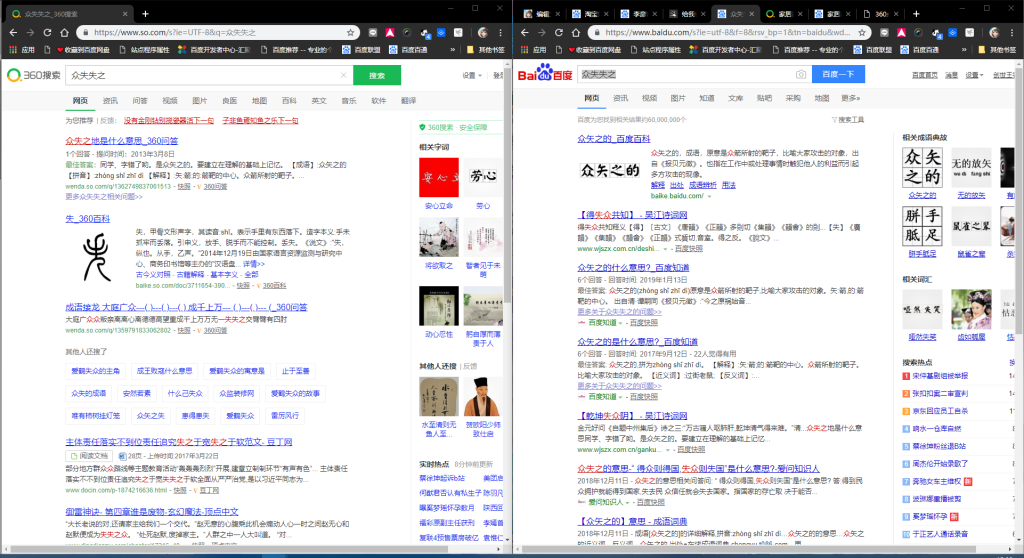Switch to 图片 tab on Baidu
Image resolution: width=1024 pixels, height=558 pixels.
pos(678,98)
